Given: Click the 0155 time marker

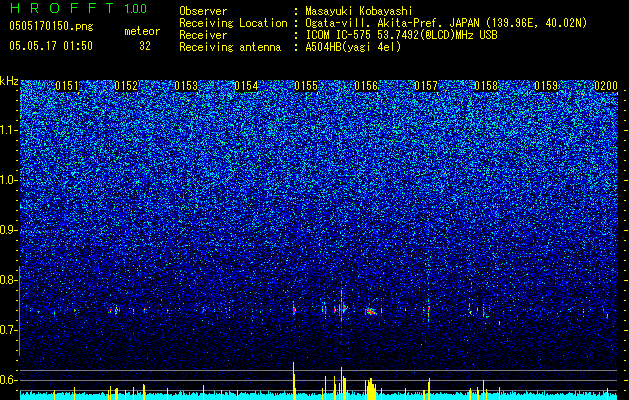Looking at the screenshot, I should coord(306,86).
